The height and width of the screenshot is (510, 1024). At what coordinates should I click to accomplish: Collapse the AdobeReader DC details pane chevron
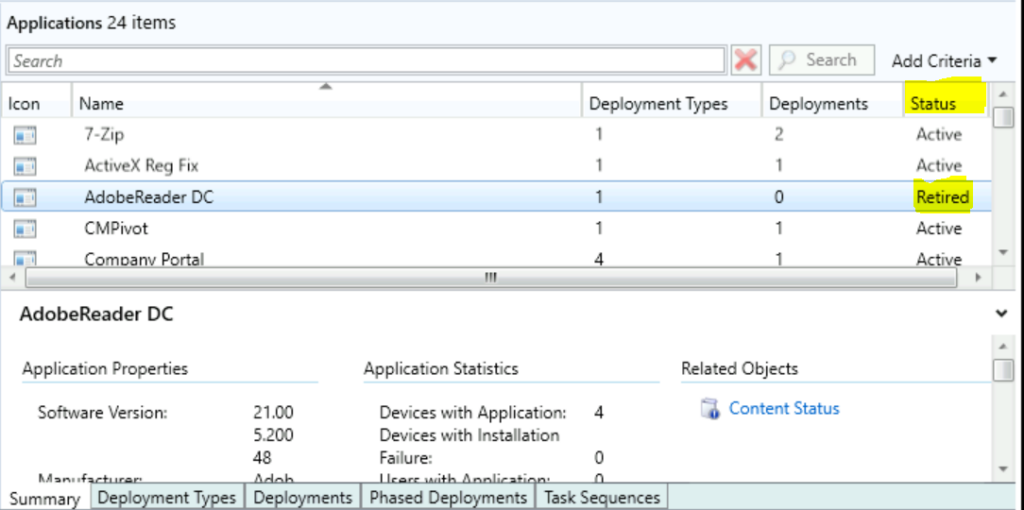(x=1001, y=313)
